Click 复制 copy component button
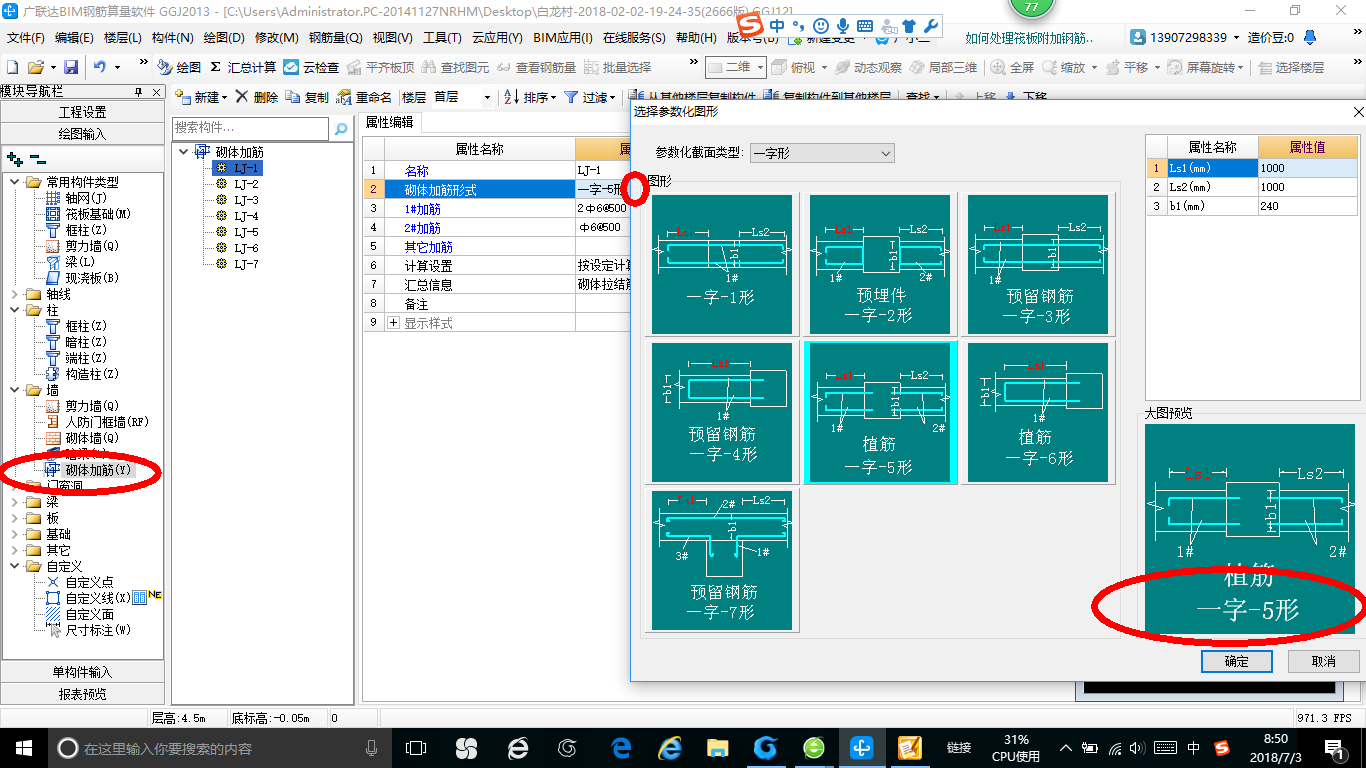 click(x=307, y=97)
